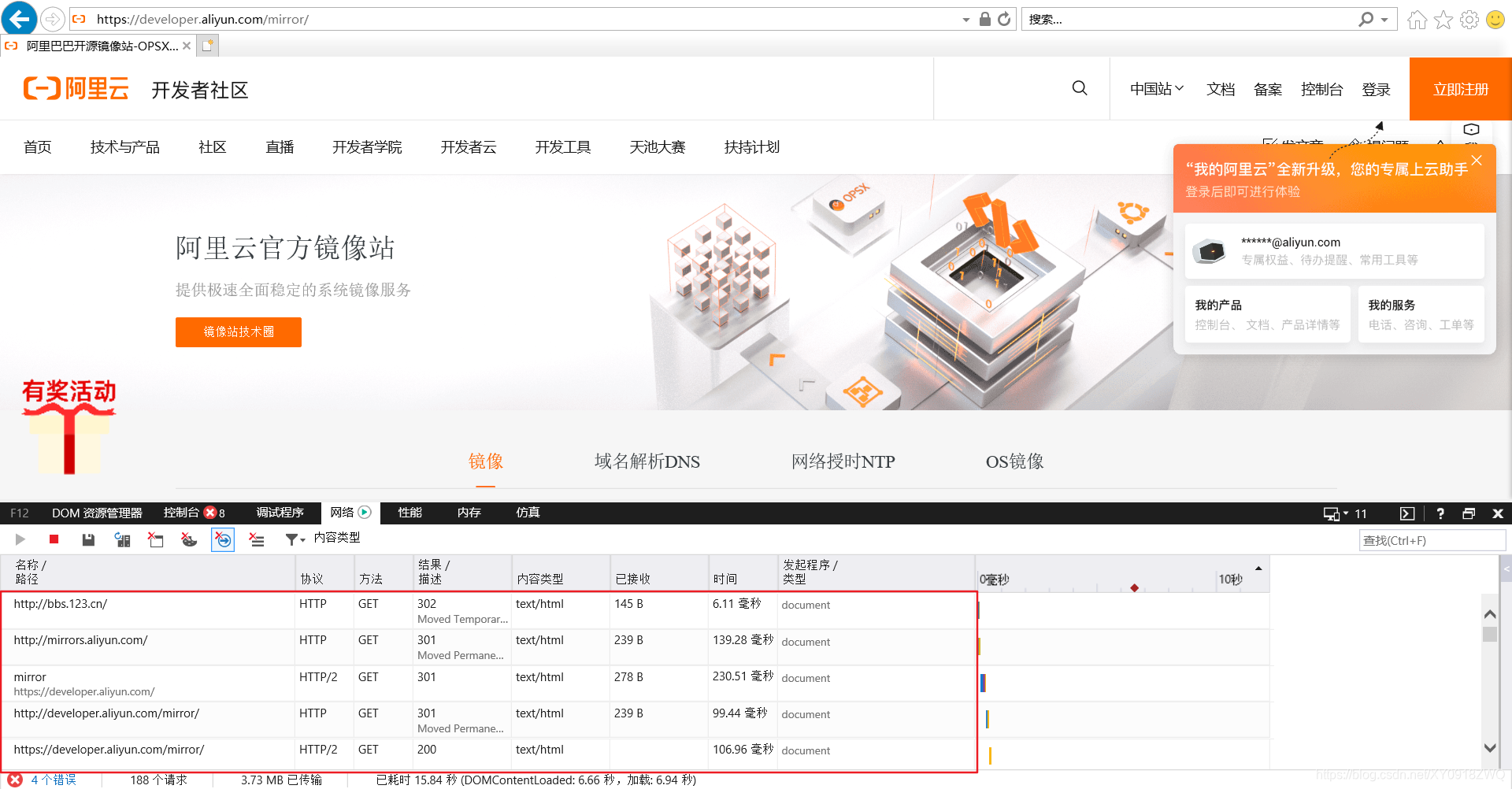Open the address bar history dropdown arrow

coord(966,20)
